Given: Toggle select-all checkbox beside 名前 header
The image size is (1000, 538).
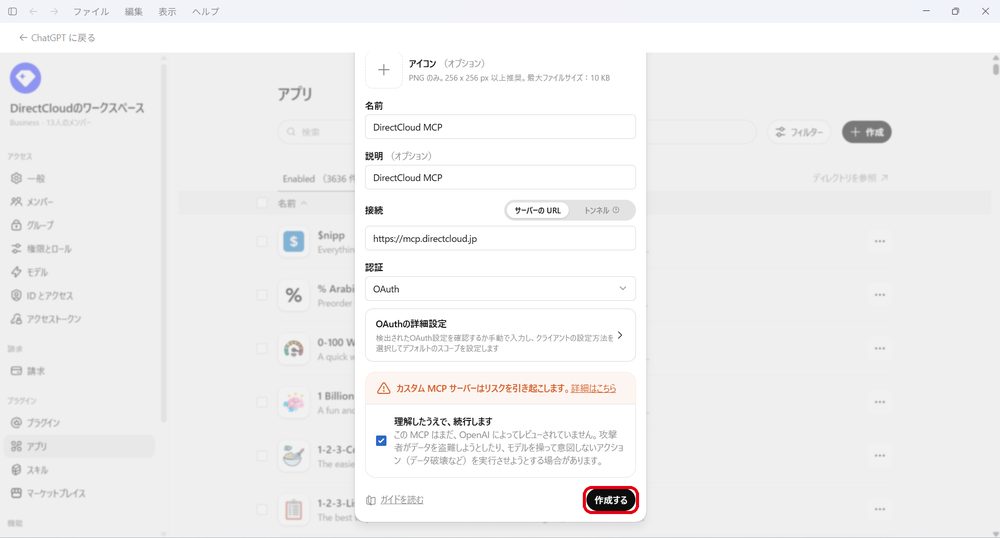Looking at the screenshot, I should 261,203.
